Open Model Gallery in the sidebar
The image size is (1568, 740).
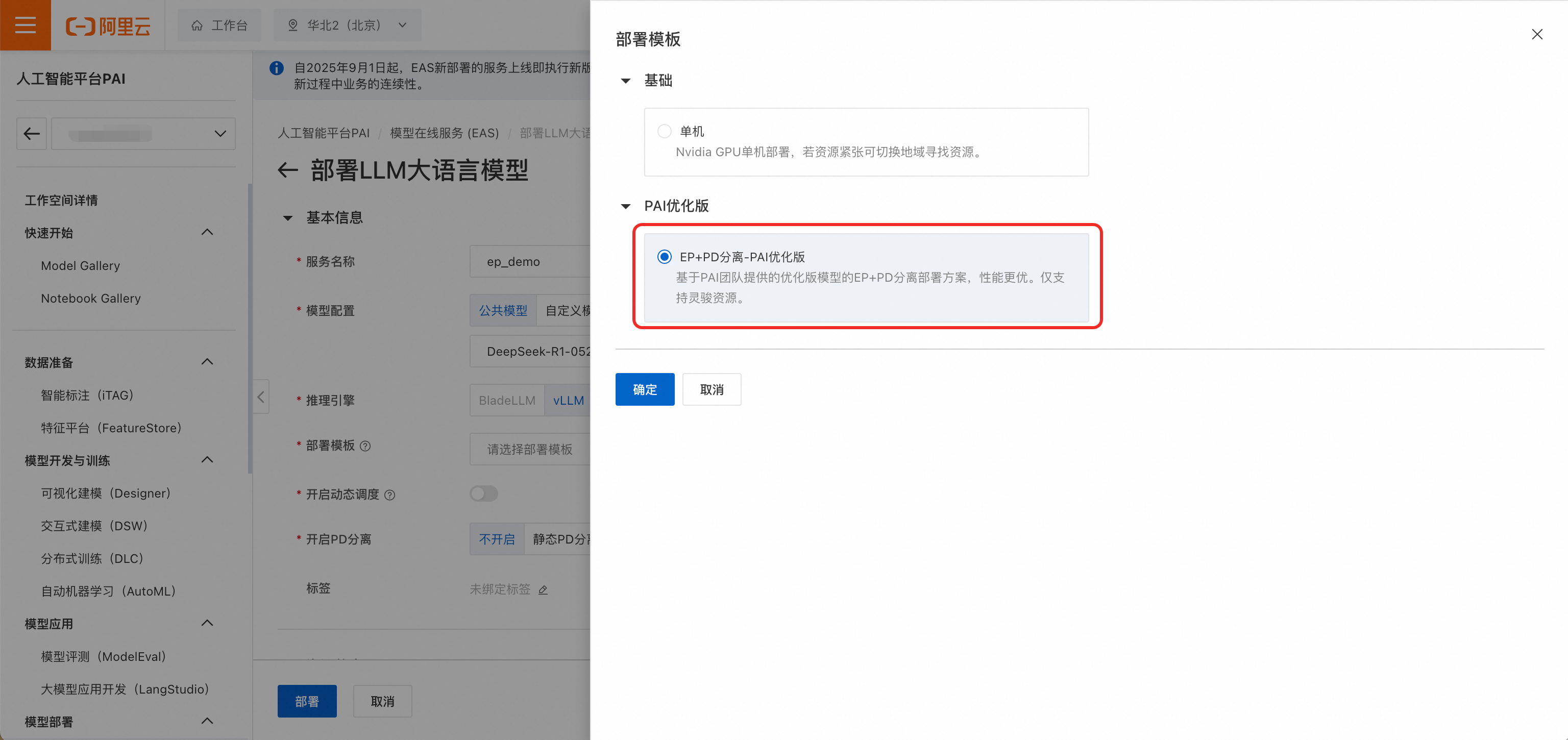coord(80,265)
